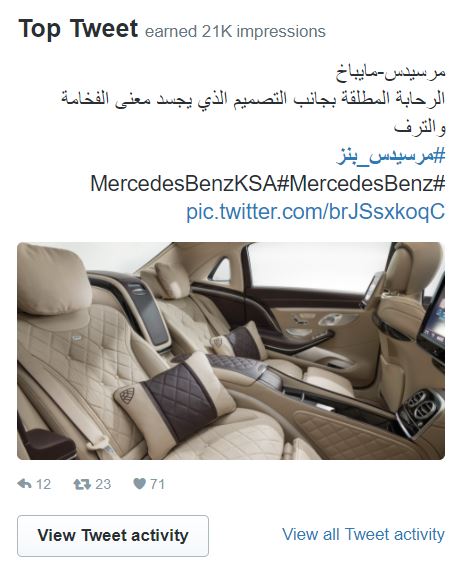457x581 pixels.
Task: Click the reply count 12
Action: click(43, 484)
